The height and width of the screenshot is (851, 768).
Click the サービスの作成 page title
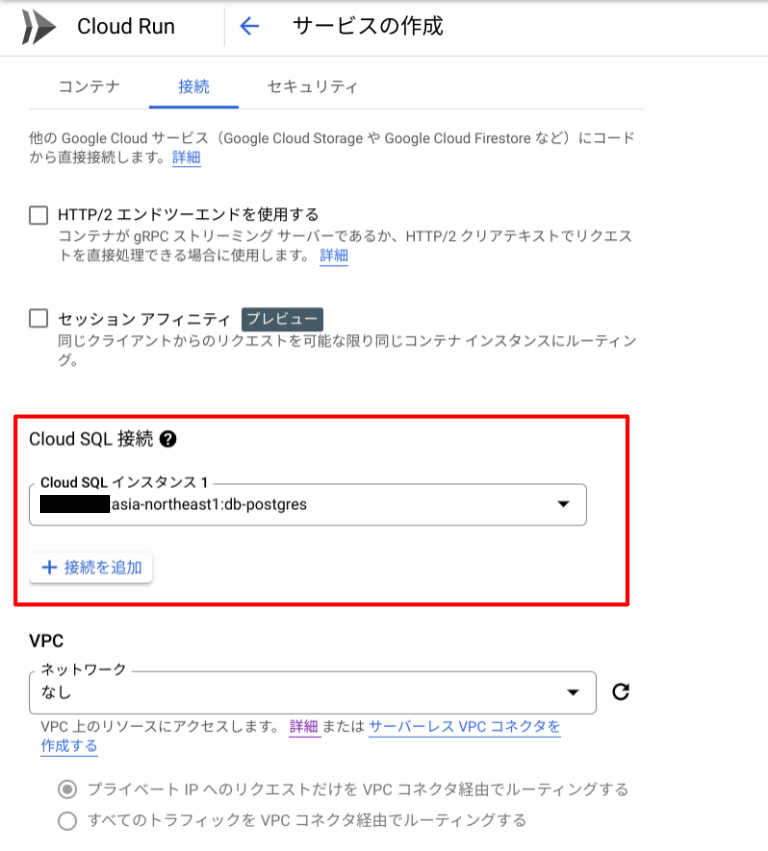pos(368,26)
